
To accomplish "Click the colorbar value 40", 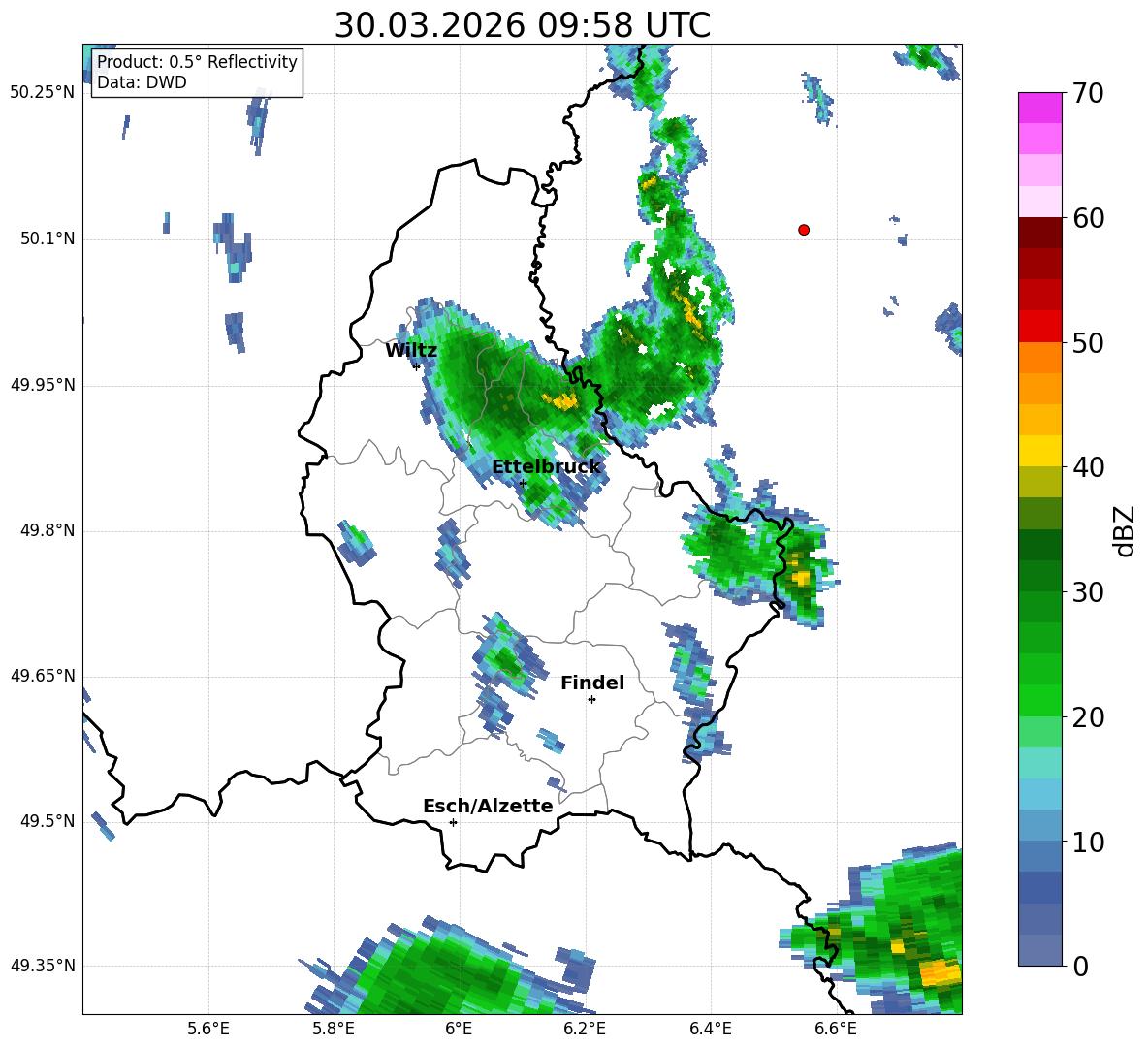I will click(x=1088, y=467).
